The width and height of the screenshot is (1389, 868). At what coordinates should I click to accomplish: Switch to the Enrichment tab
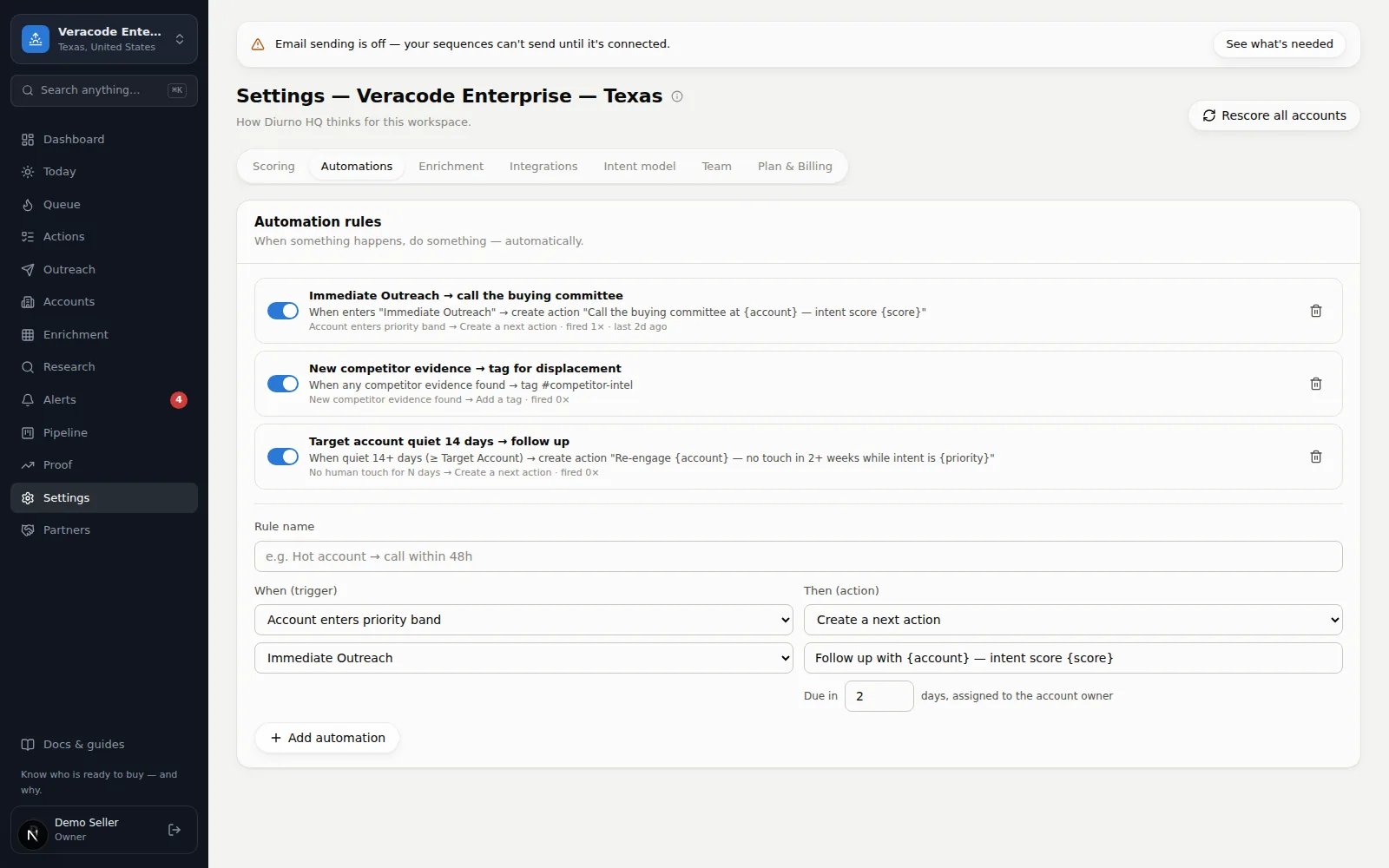coord(451,167)
